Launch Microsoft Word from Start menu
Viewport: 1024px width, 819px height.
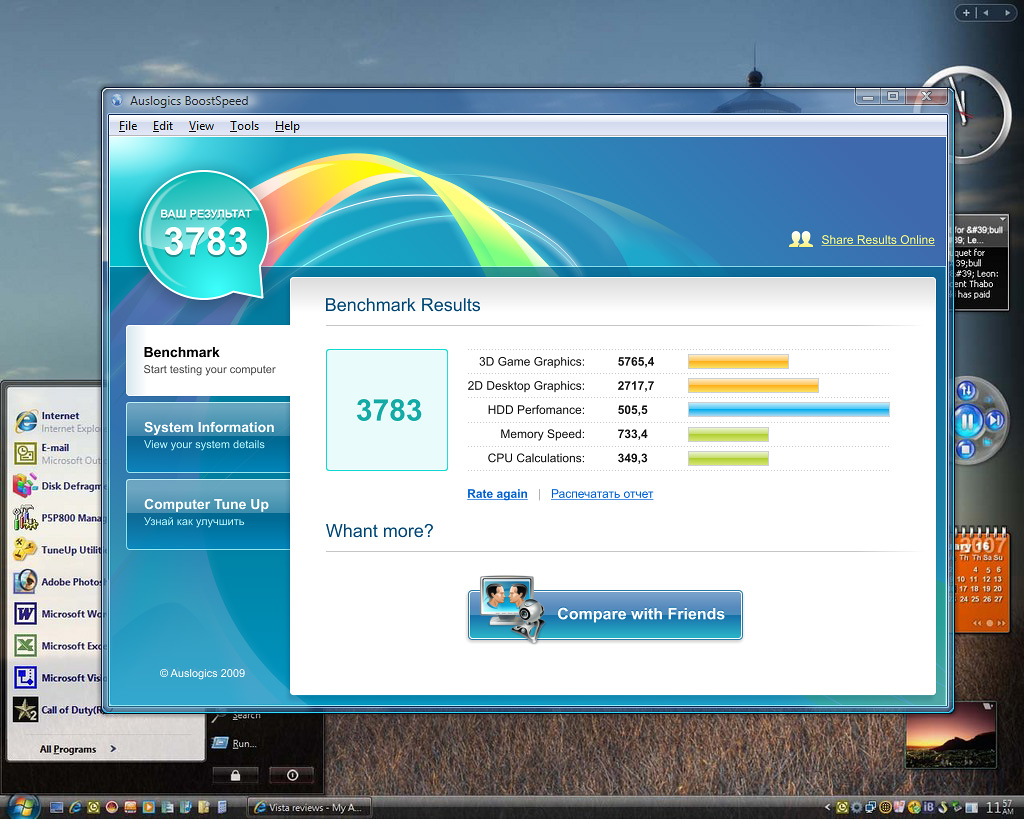coord(57,613)
